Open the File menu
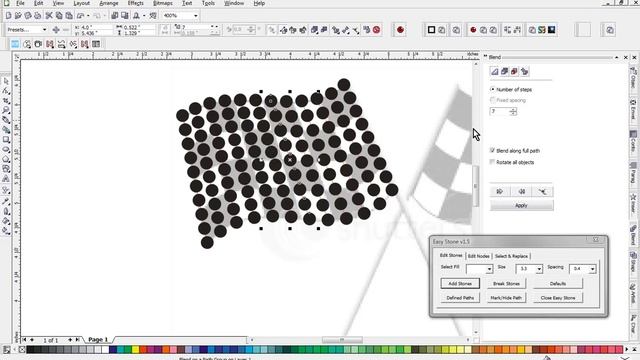Screen dimensions: 640x360 [20, 3]
